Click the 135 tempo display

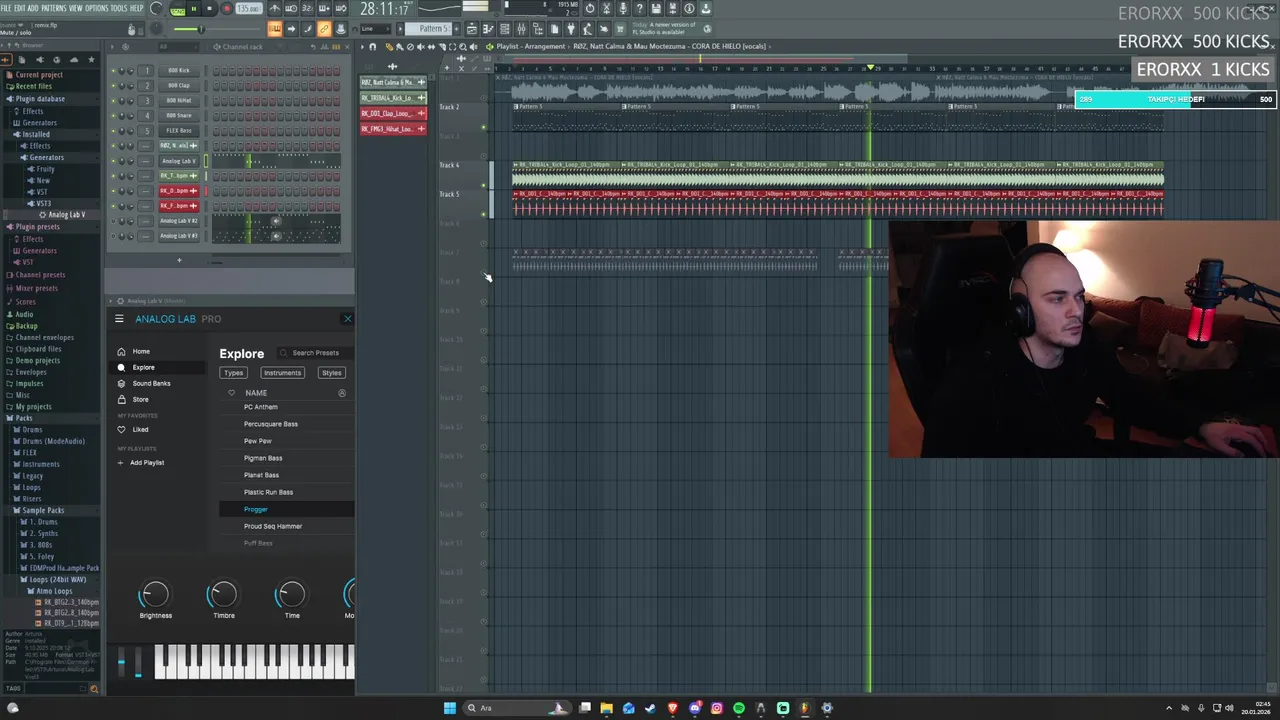pos(249,9)
